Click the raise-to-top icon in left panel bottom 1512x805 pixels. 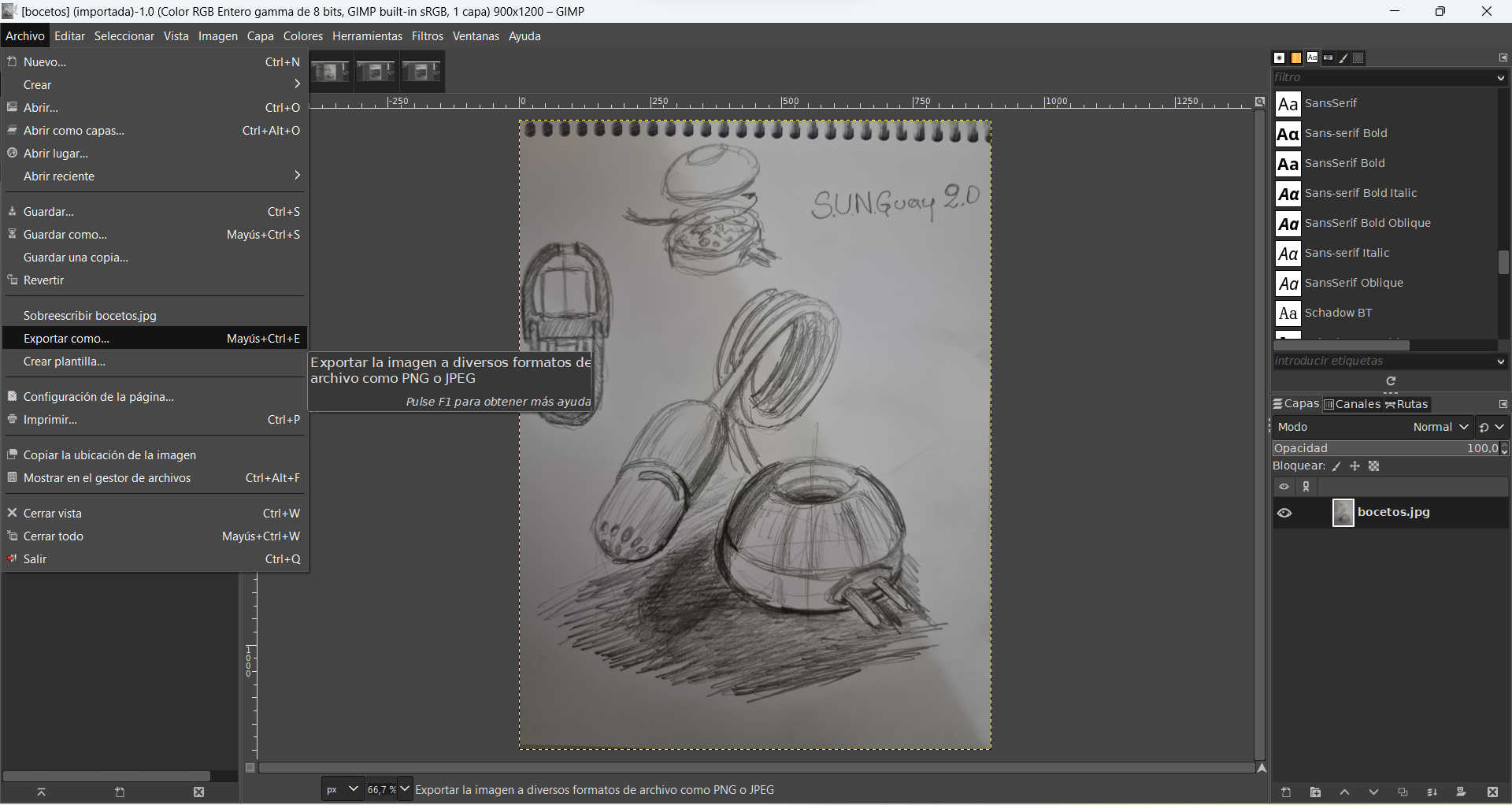tap(41, 792)
